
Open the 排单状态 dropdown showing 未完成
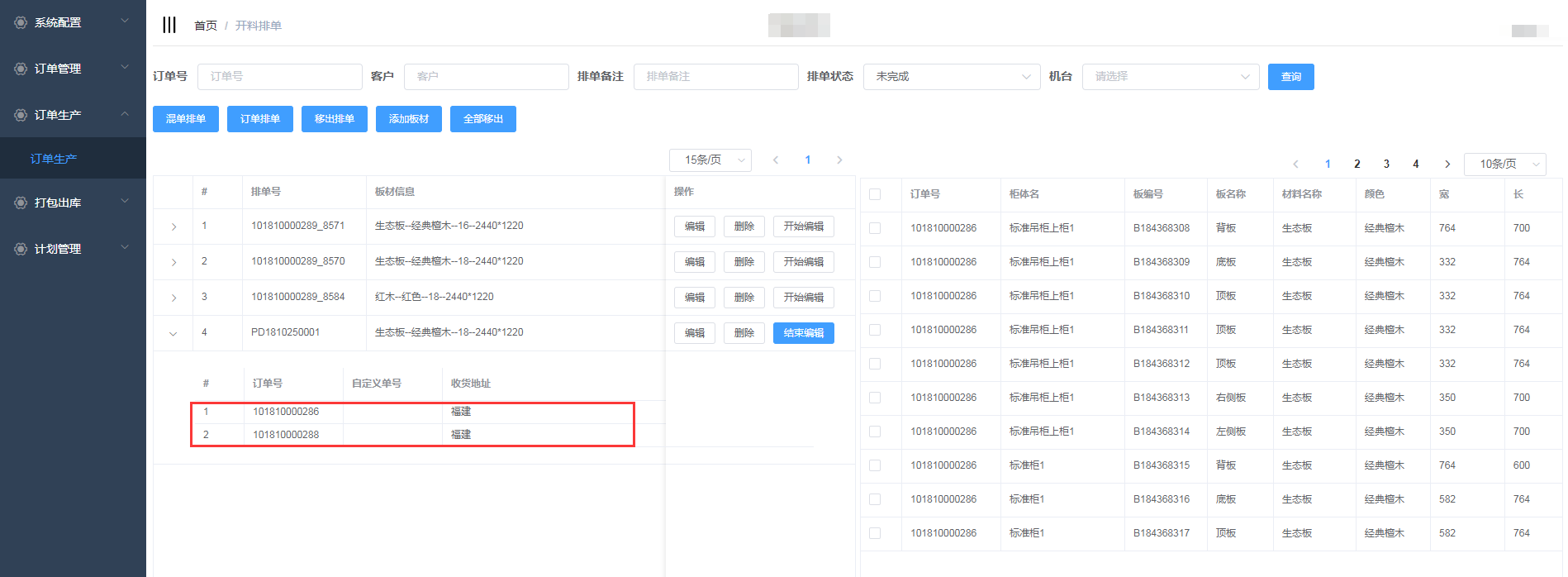(951, 76)
